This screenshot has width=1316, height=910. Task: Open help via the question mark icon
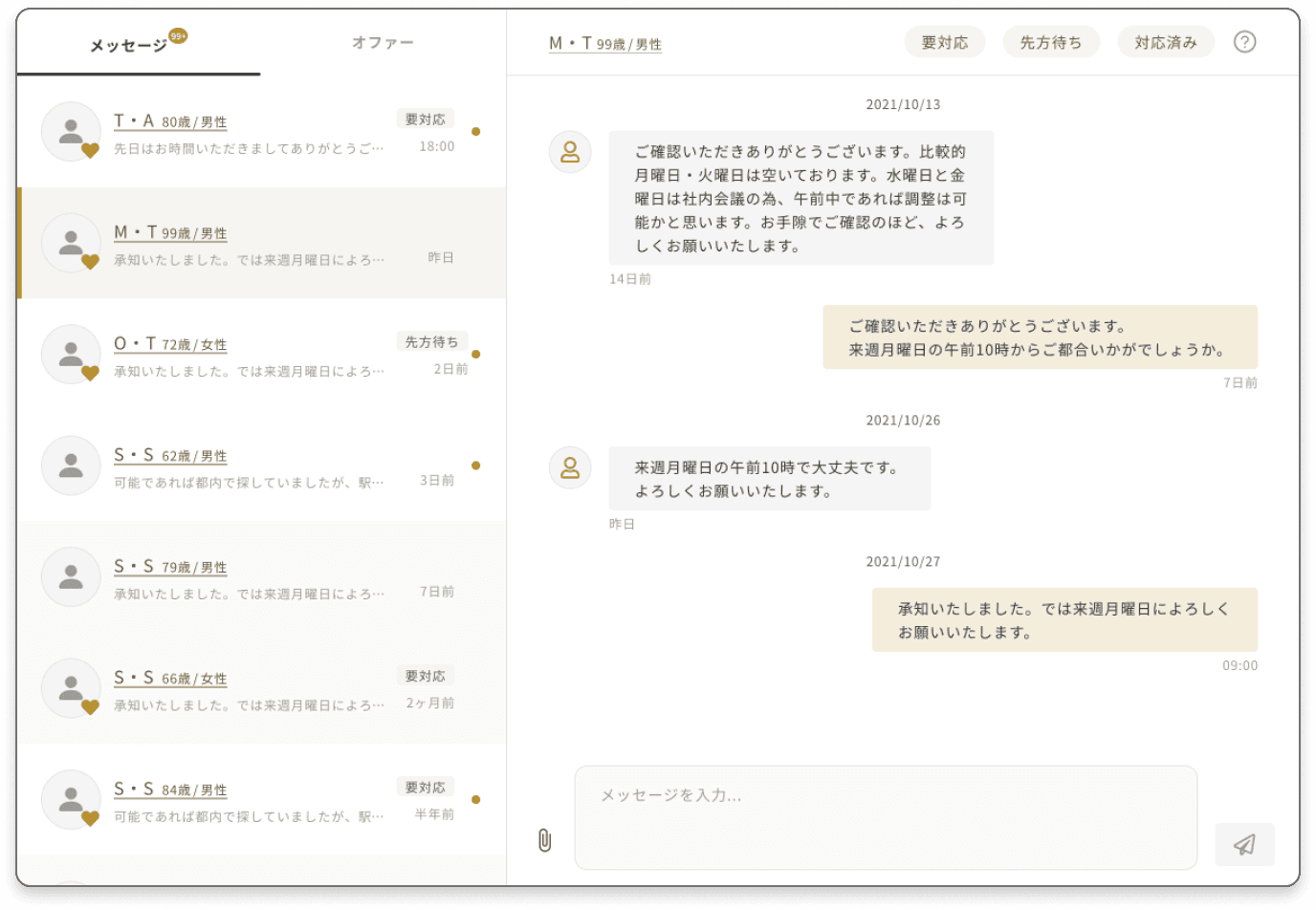coord(1244,42)
